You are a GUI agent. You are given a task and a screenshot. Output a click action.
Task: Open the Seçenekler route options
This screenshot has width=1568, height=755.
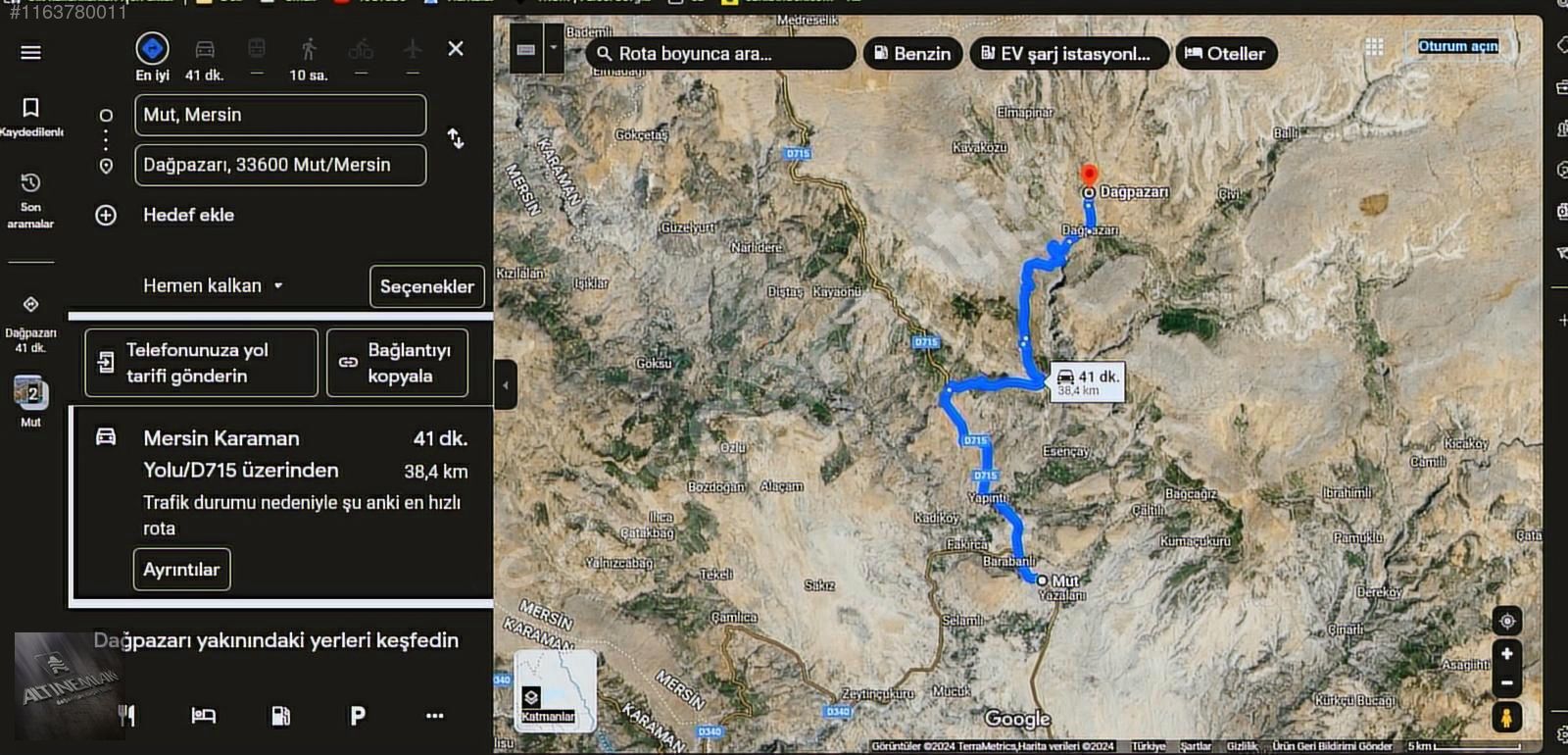click(426, 286)
